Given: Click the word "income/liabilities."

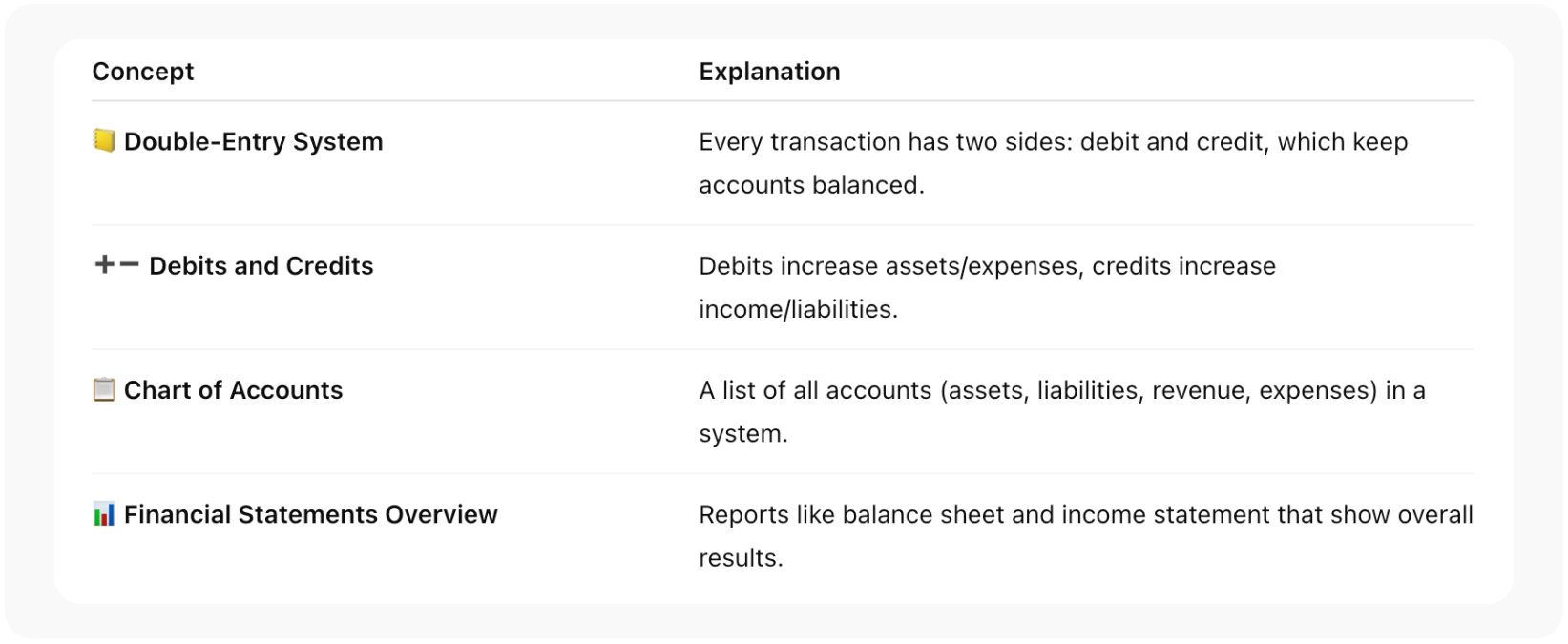Looking at the screenshot, I should click(798, 309).
